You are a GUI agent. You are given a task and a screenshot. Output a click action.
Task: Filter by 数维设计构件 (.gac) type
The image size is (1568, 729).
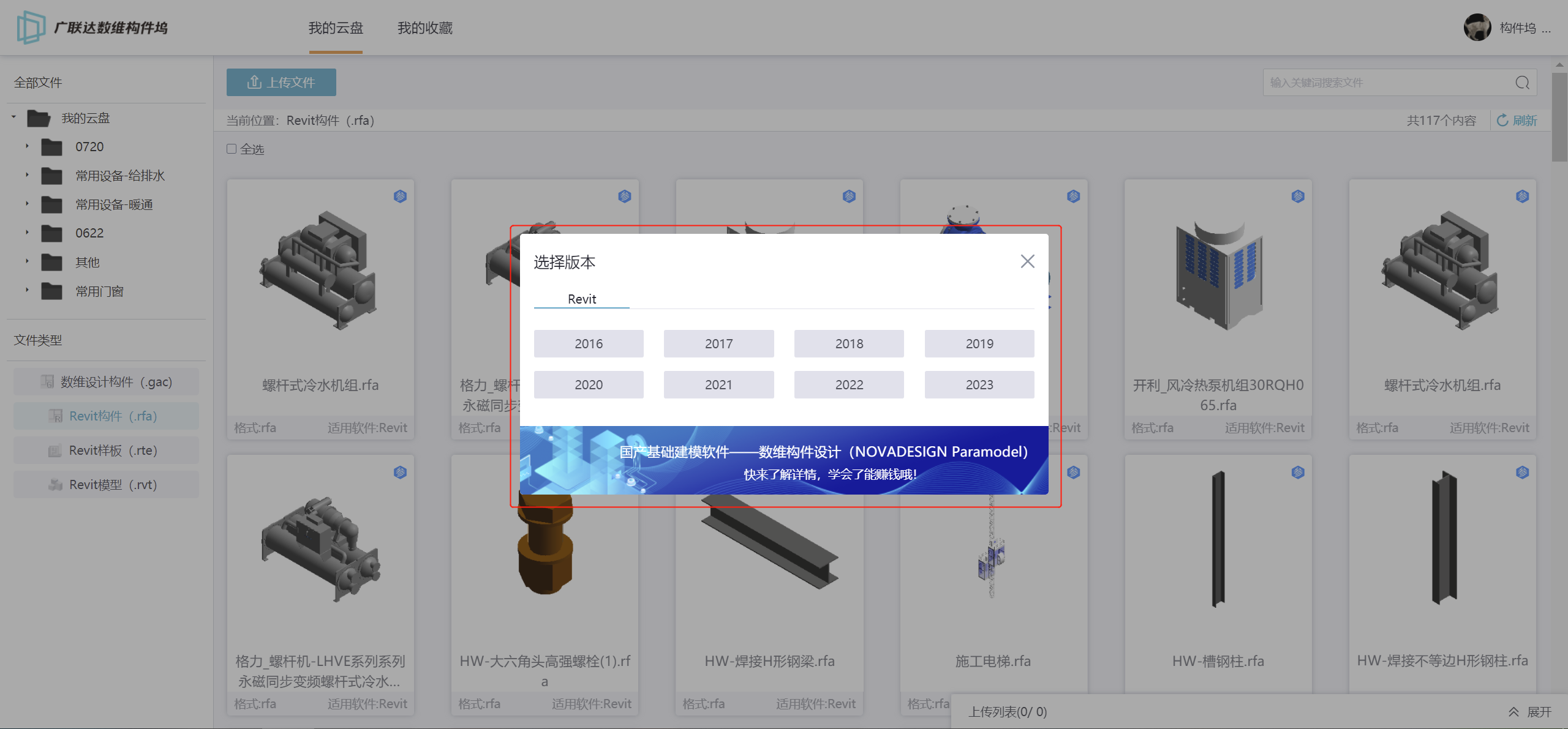pyautogui.click(x=107, y=382)
